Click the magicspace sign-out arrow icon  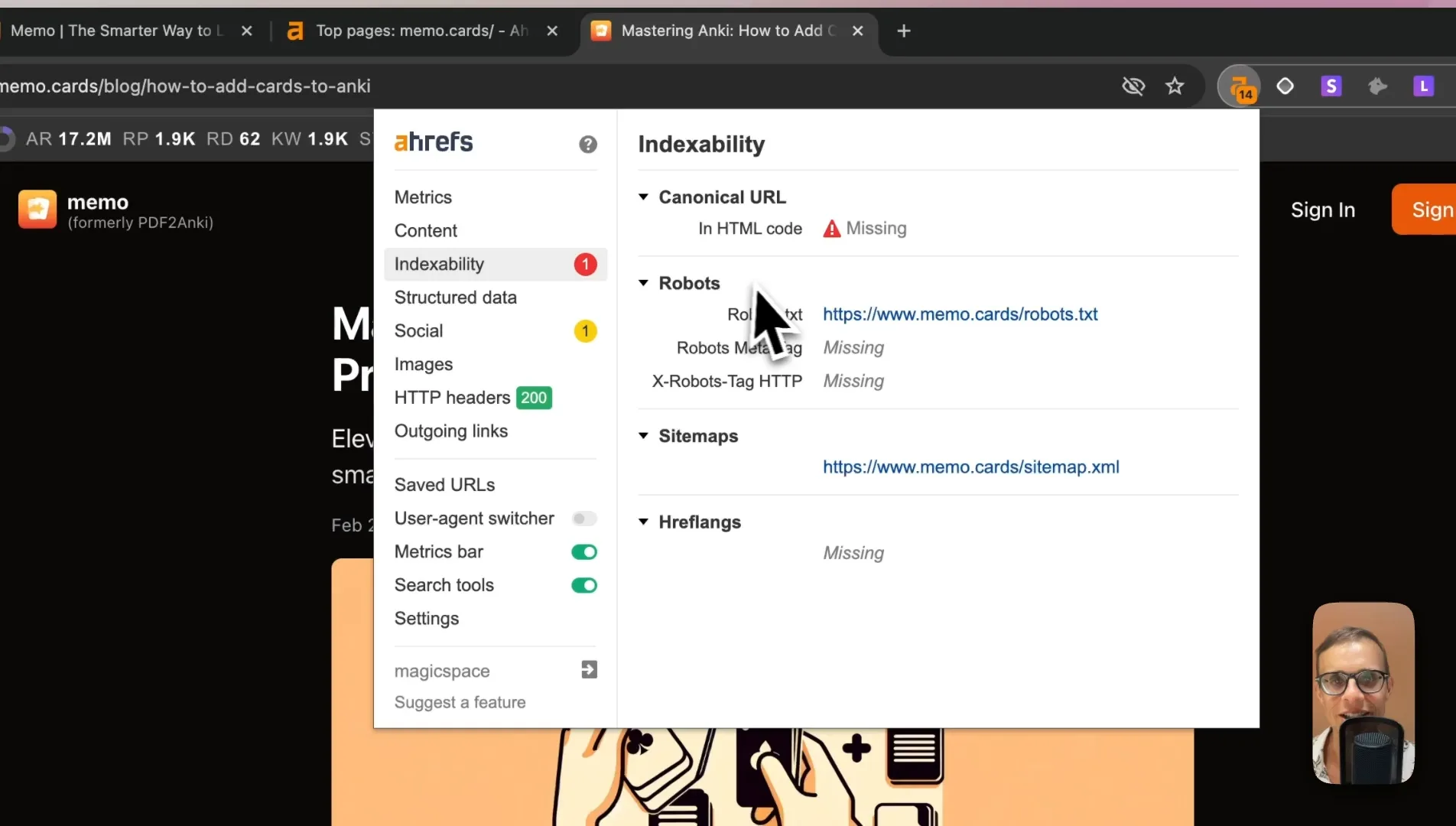[x=589, y=670]
